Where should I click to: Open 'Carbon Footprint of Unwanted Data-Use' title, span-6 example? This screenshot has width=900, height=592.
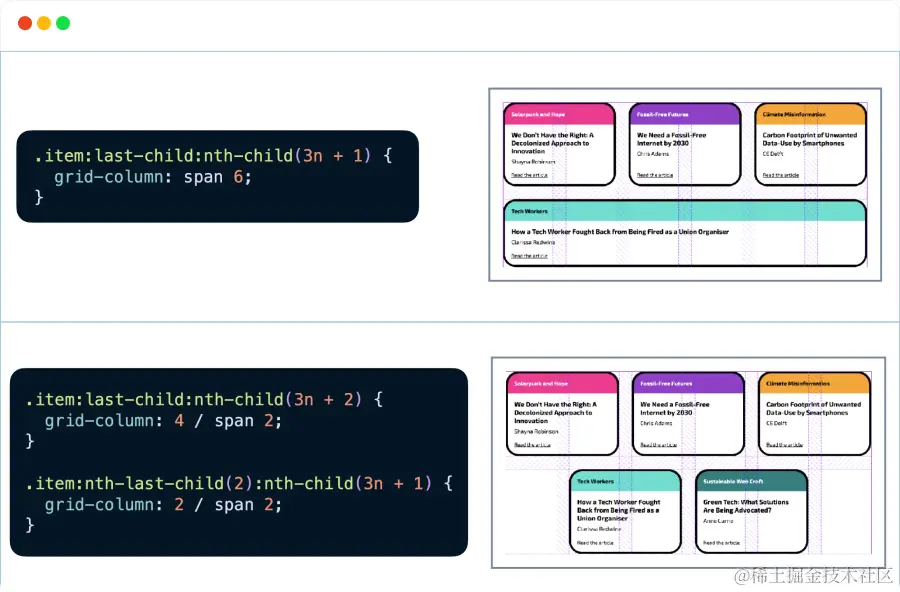[809, 139]
